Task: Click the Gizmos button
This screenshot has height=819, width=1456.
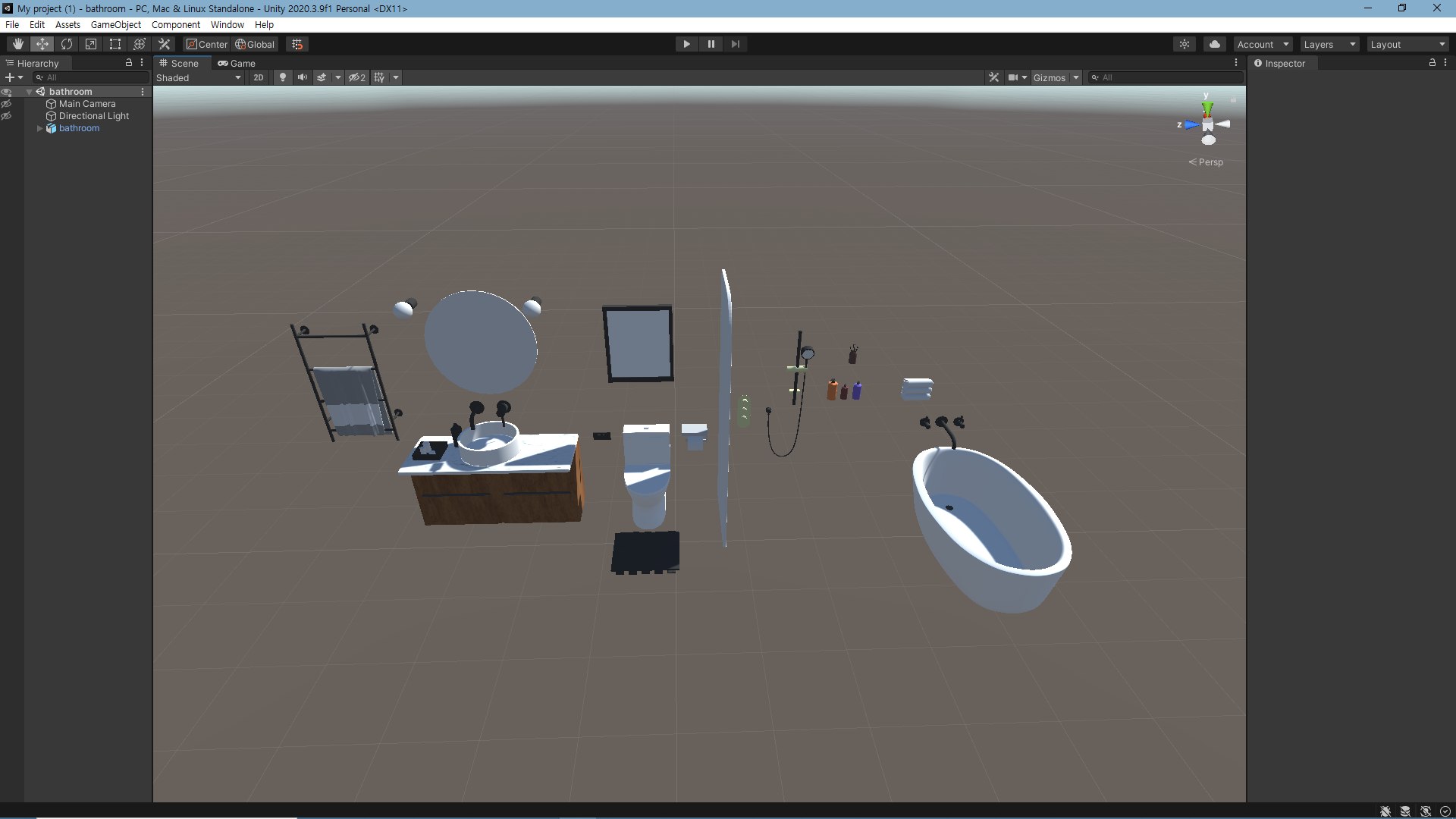Action: pos(1050,77)
